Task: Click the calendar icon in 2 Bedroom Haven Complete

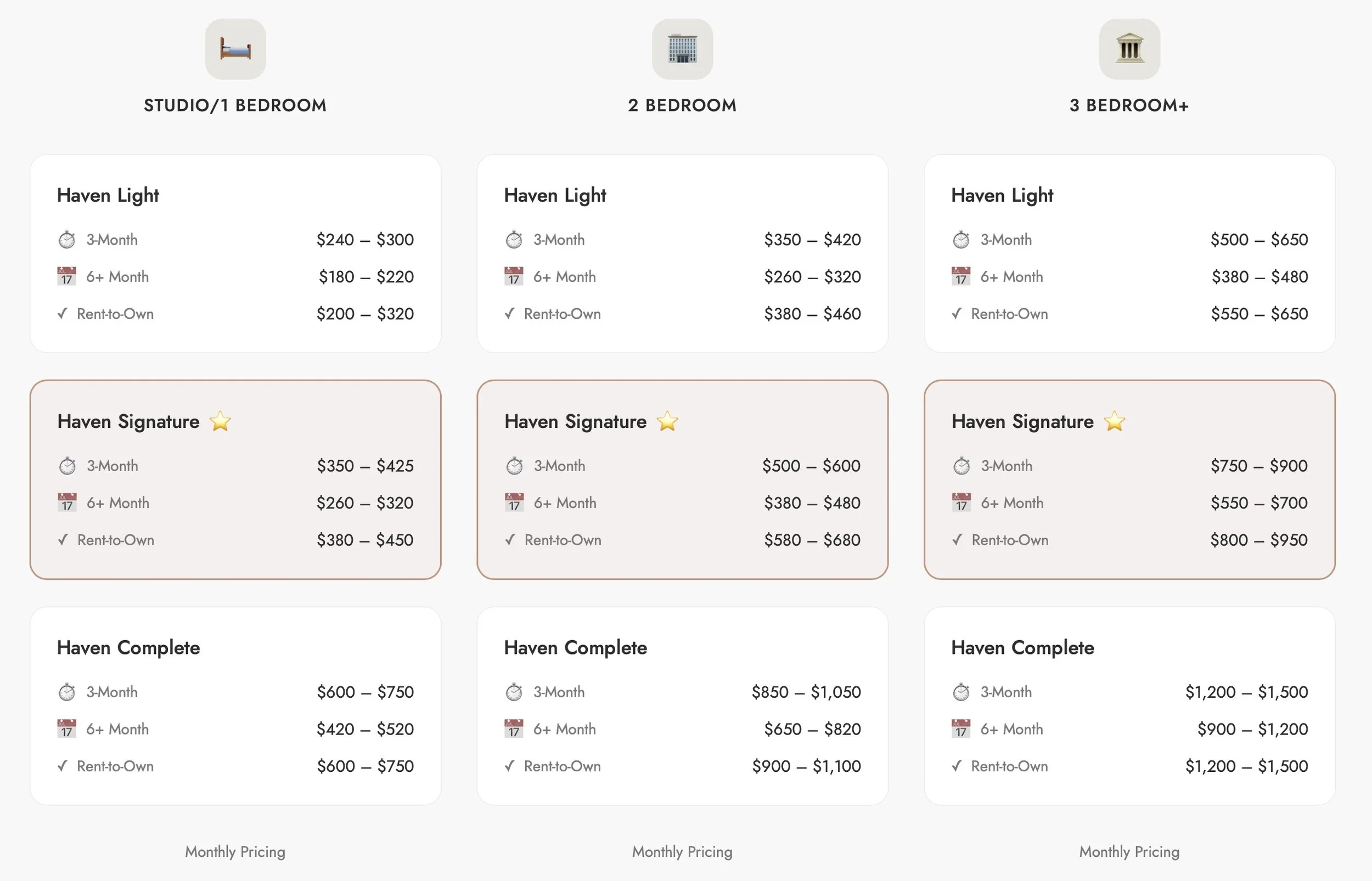Action: pos(514,729)
